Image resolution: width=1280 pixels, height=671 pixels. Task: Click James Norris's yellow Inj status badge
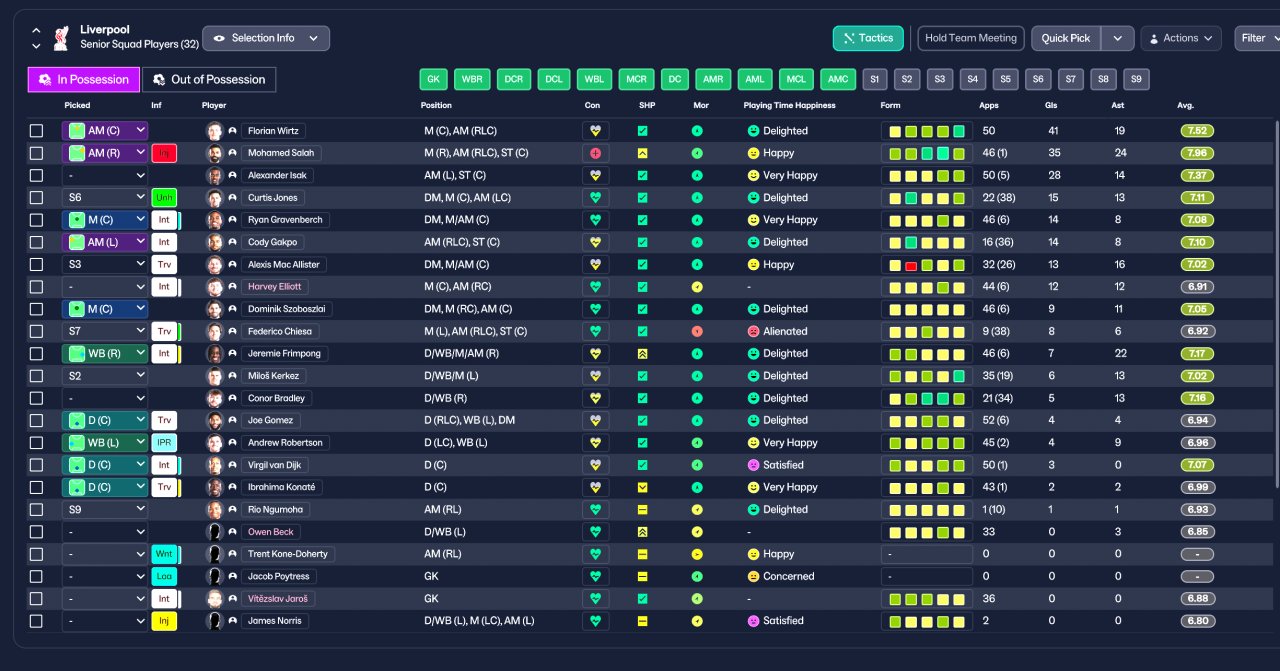[164, 621]
